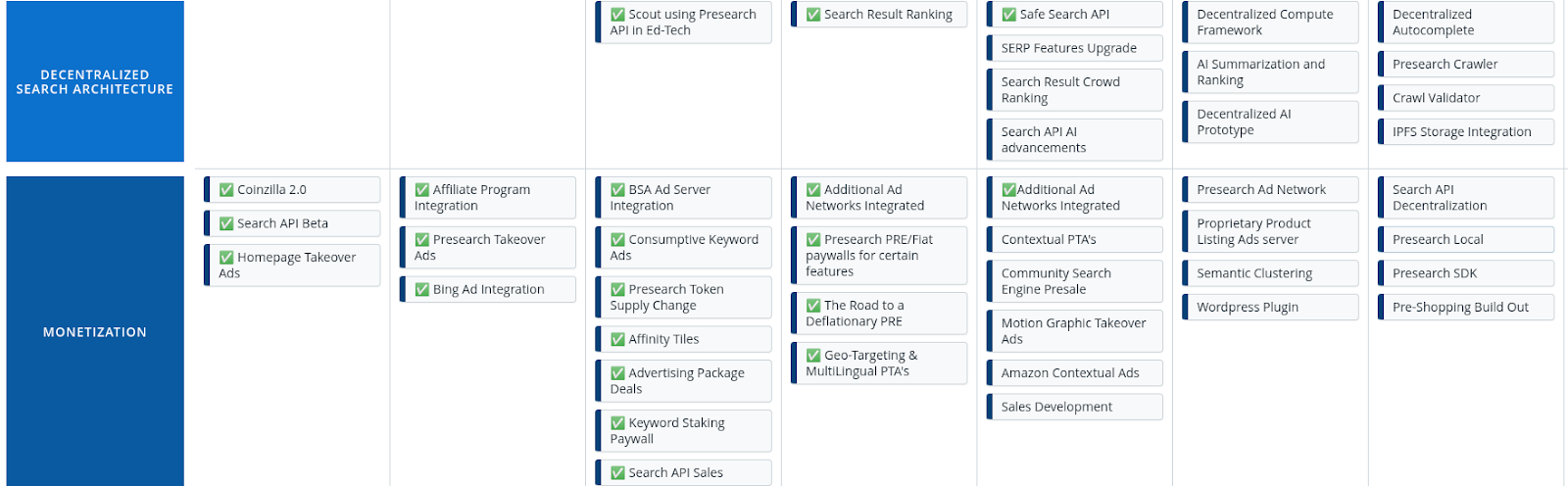Open the Amazon Contextual Ads card
Screen dimensions: 1568x486
point(1075,372)
